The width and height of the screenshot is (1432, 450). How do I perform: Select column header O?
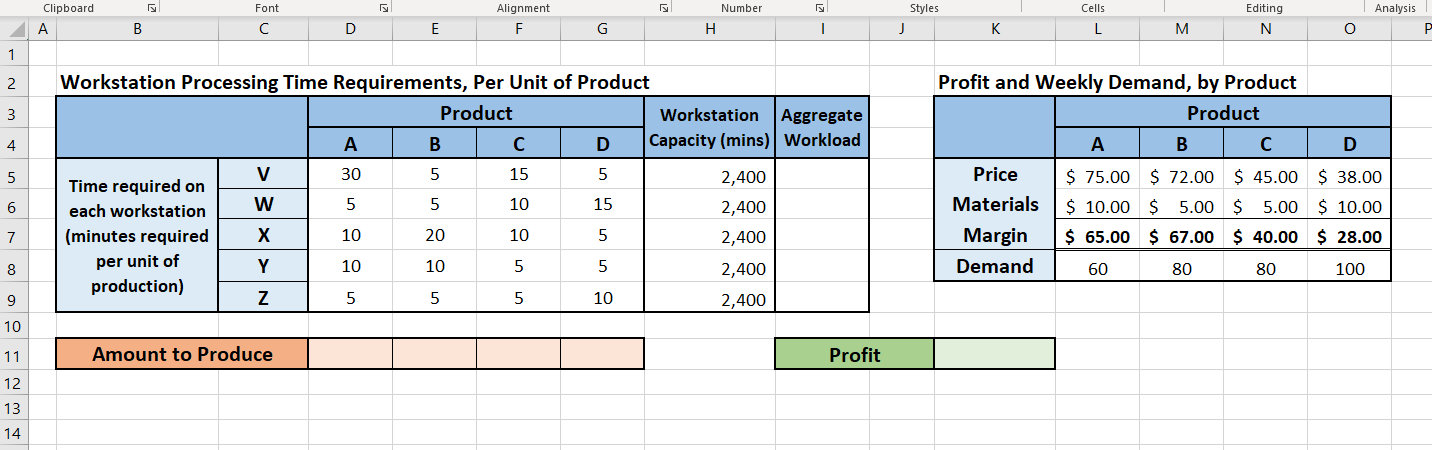pos(1349,29)
